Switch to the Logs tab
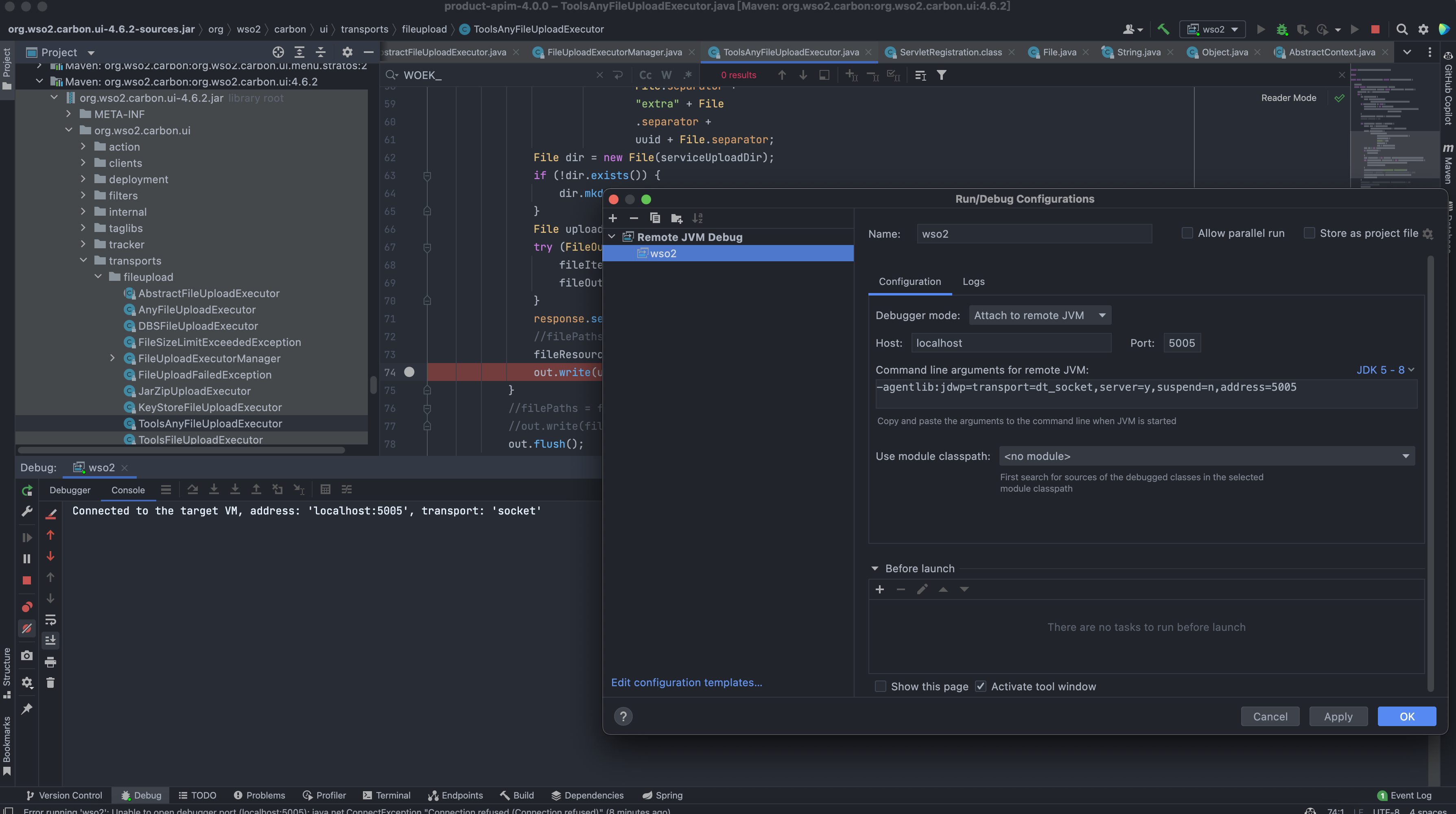Image resolution: width=1456 pixels, height=814 pixels. (x=973, y=282)
